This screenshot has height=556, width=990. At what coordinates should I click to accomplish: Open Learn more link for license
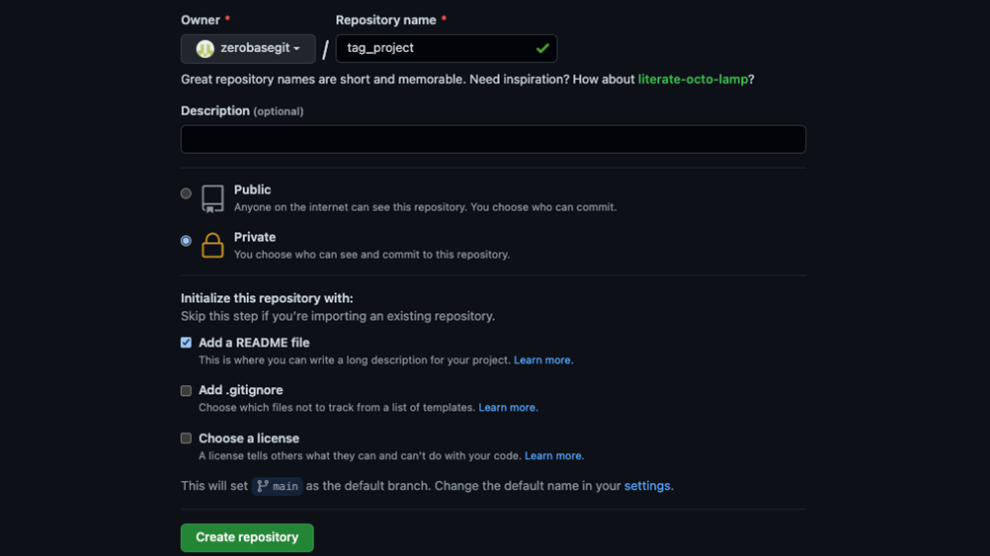(x=553, y=456)
